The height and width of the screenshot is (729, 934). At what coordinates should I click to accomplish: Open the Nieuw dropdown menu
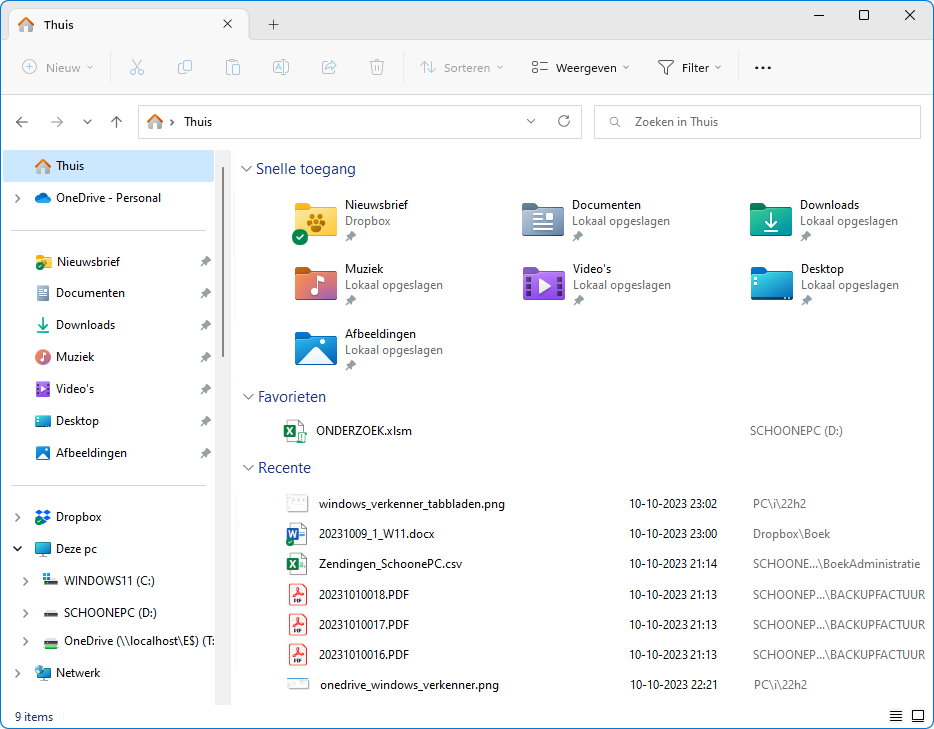click(x=58, y=67)
